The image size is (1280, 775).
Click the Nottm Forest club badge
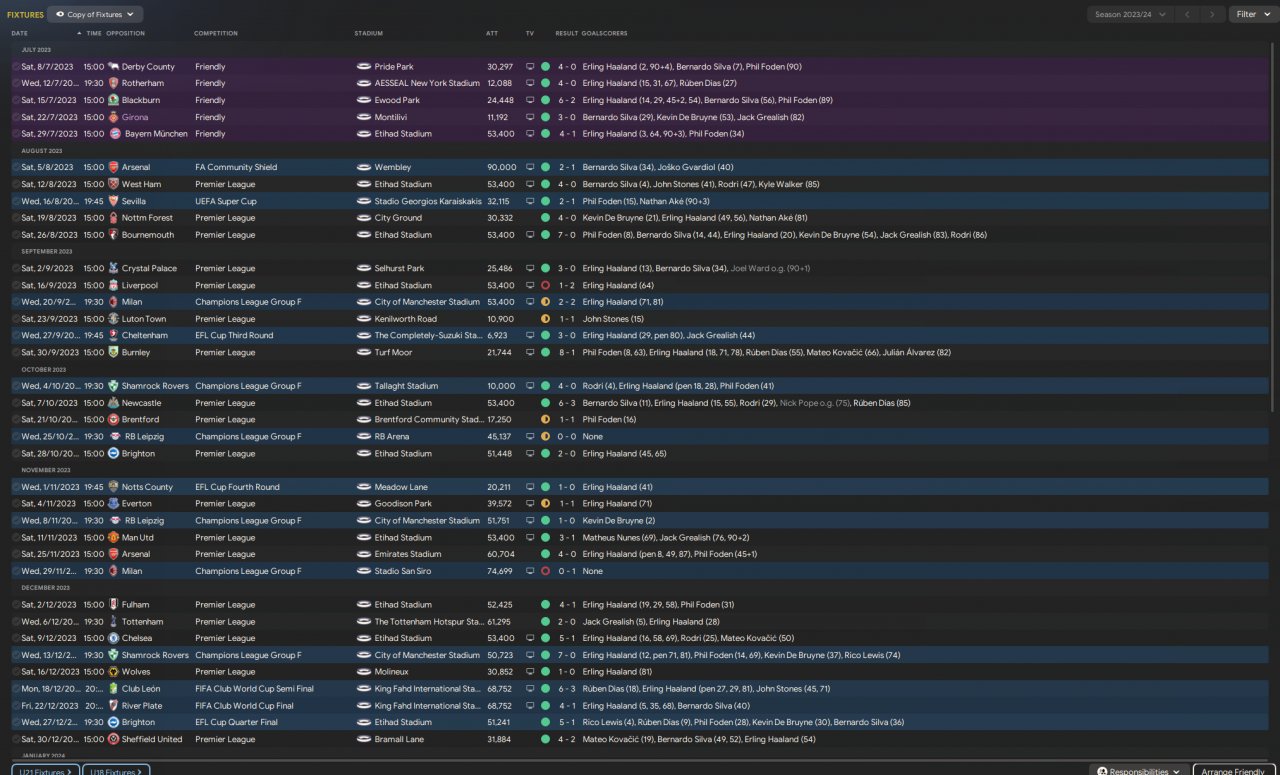click(113, 218)
